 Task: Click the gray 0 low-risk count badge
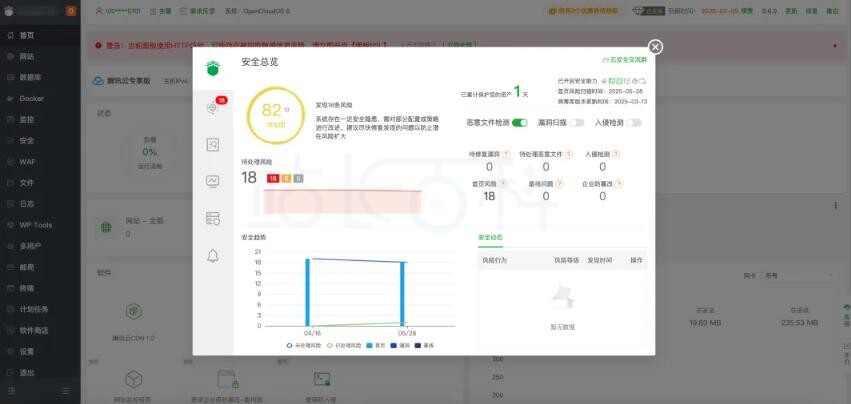(299, 178)
